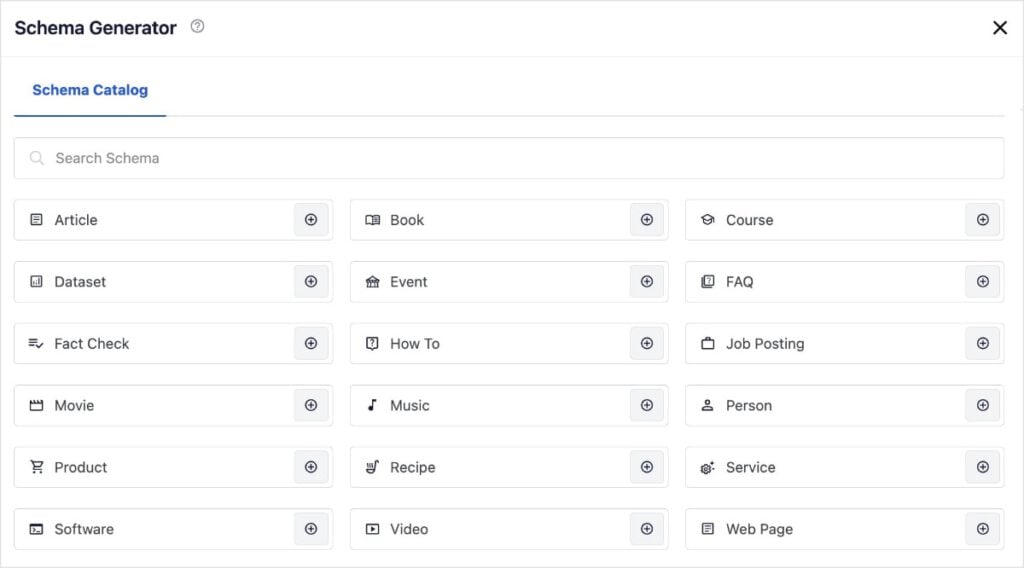Image resolution: width=1024 pixels, height=568 pixels.
Task: Select the Product schema label
Action: point(80,467)
